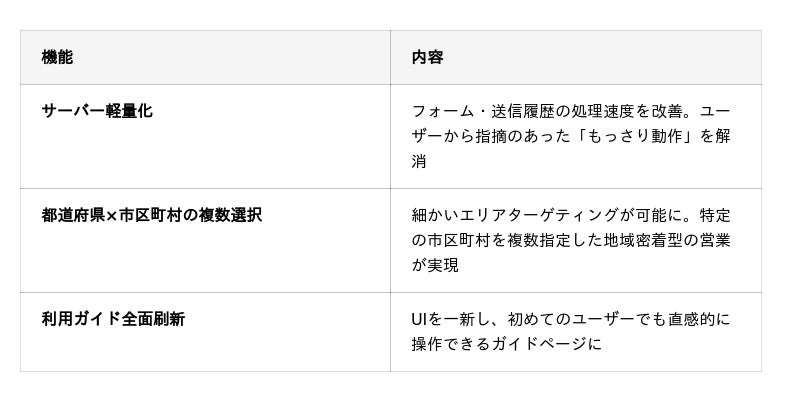Screen dimensions: 800x402
Task: Select the サーバー軽量化 cell
Action: (97, 111)
